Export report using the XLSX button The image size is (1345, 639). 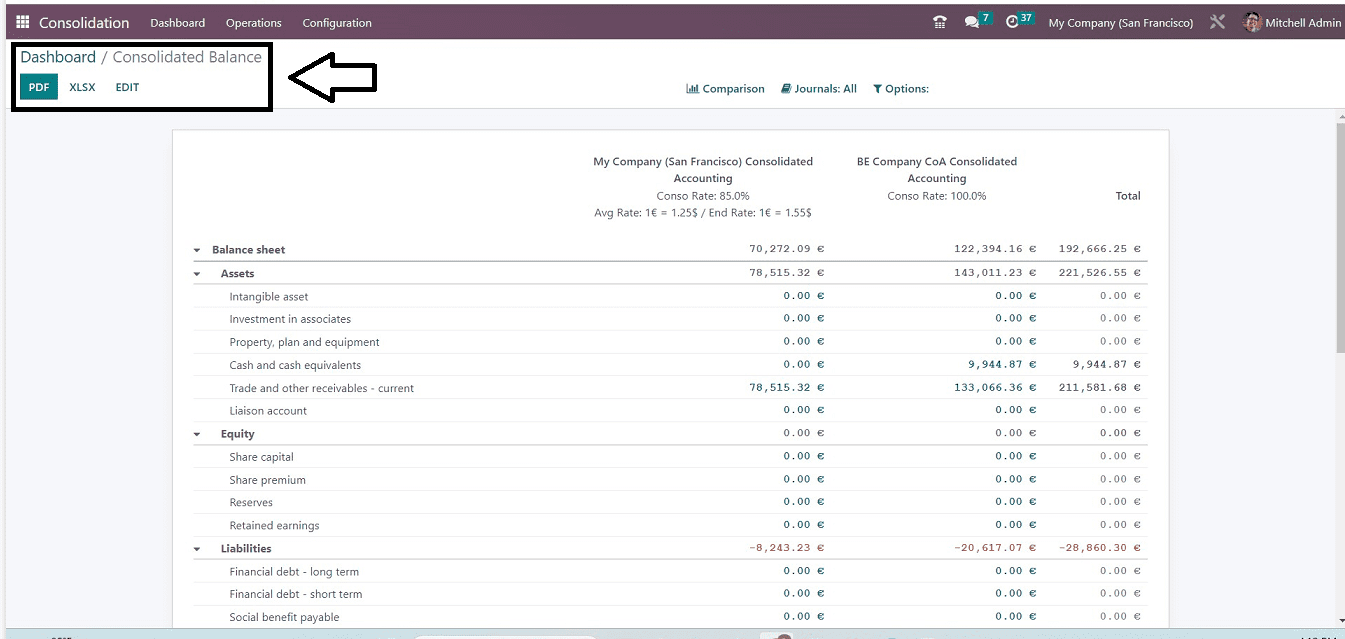pos(82,87)
